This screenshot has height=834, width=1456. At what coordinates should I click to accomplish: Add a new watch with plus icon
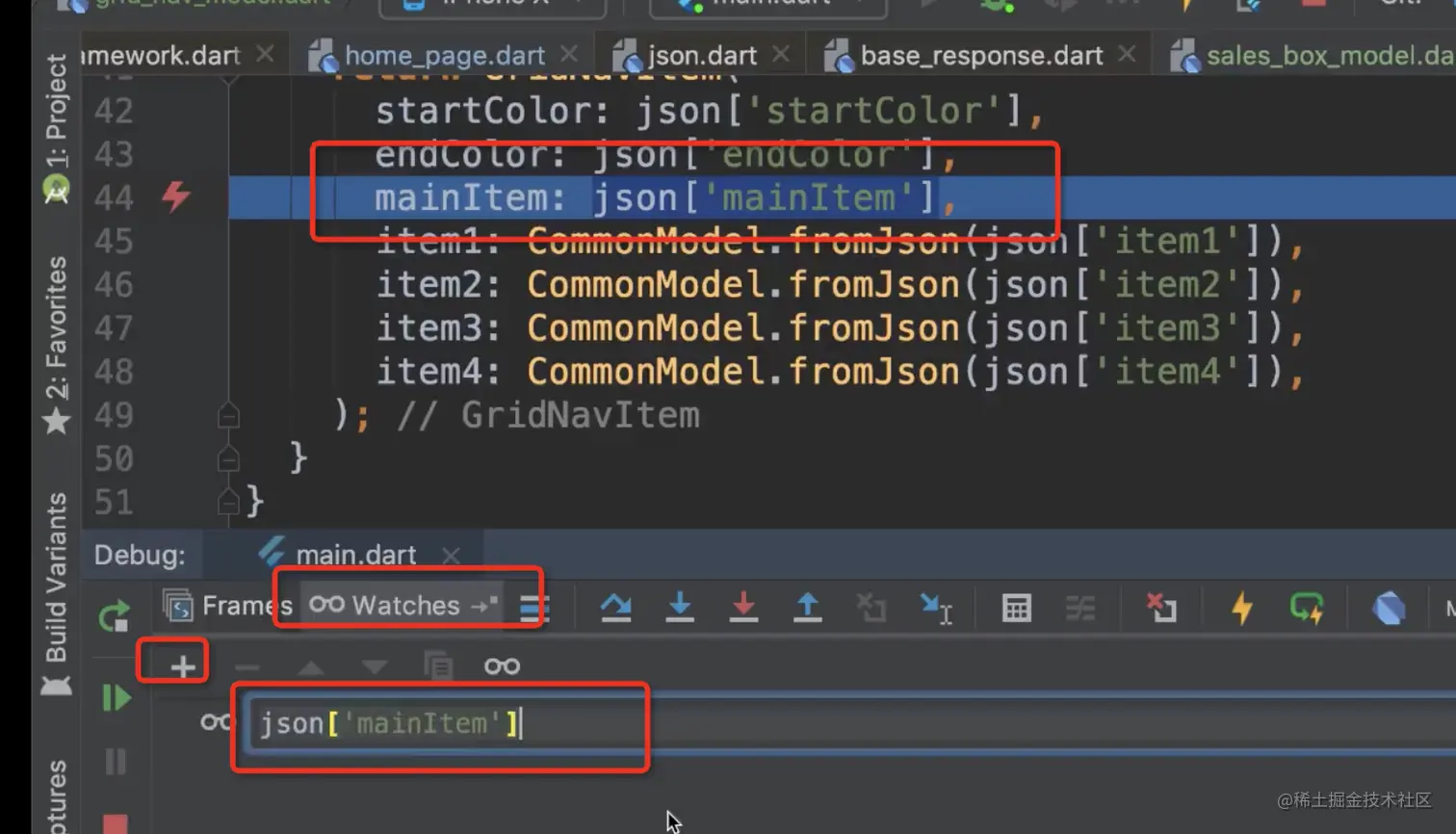pyautogui.click(x=182, y=665)
